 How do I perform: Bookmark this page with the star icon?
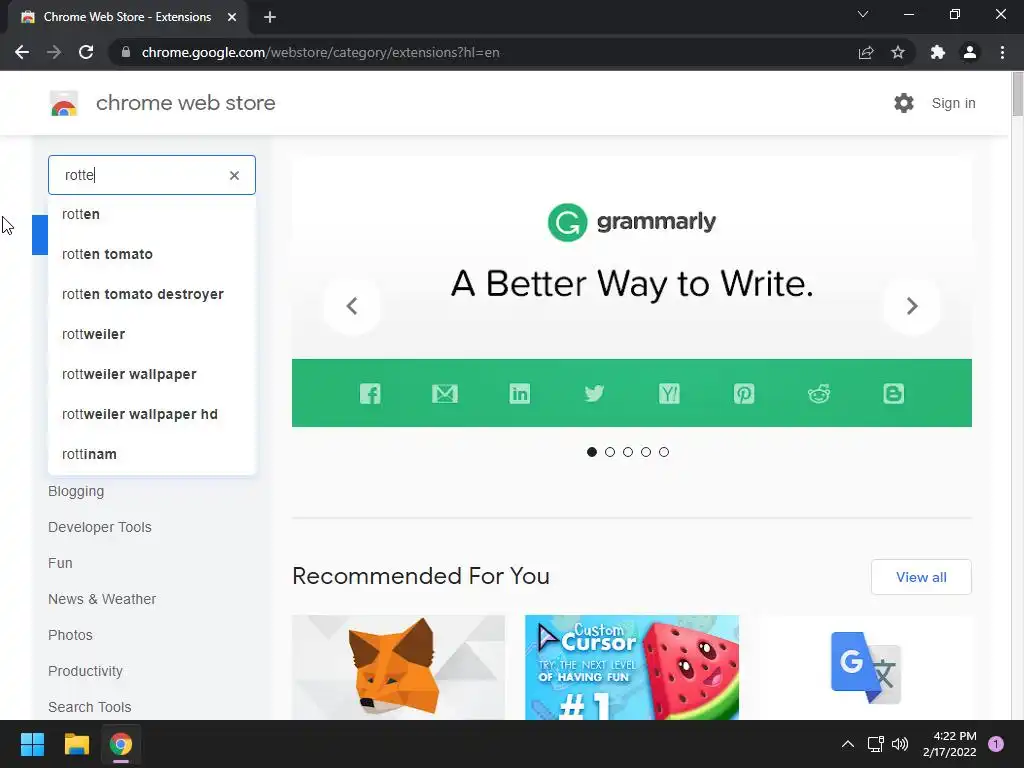coord(898,52)
